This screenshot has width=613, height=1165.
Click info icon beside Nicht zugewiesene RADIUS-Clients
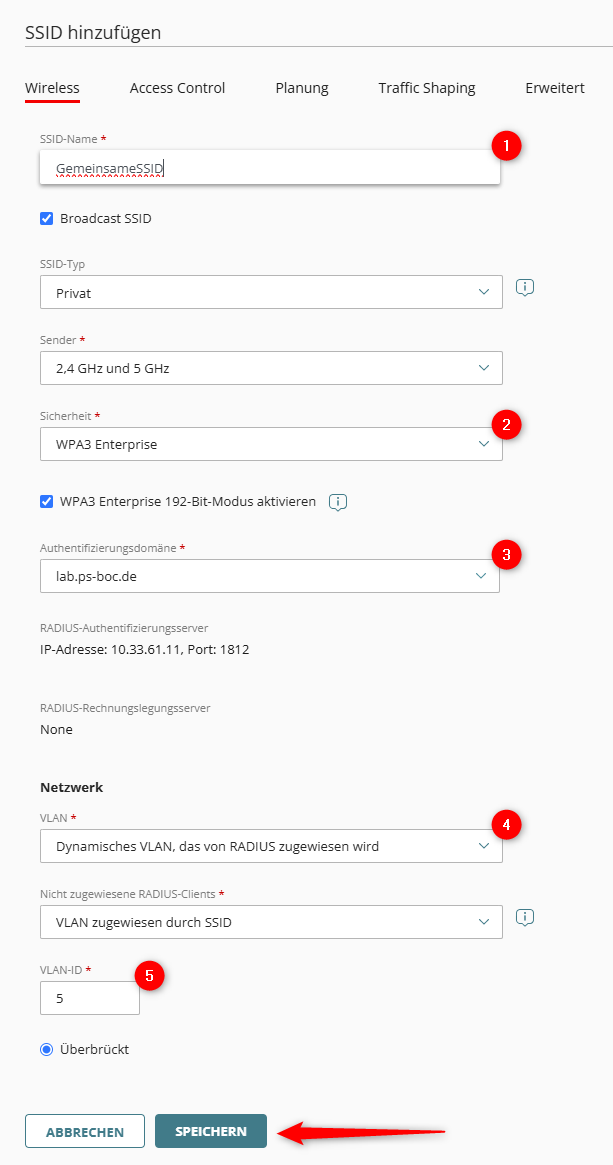tap(525, 917)
